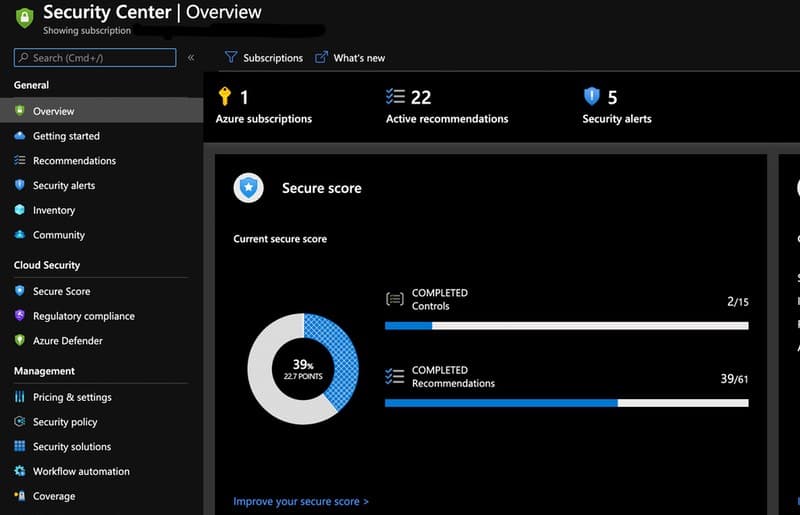800x515 pixels.
Task: Collapse the sidebar with double chevron
Action: (191, 58)
